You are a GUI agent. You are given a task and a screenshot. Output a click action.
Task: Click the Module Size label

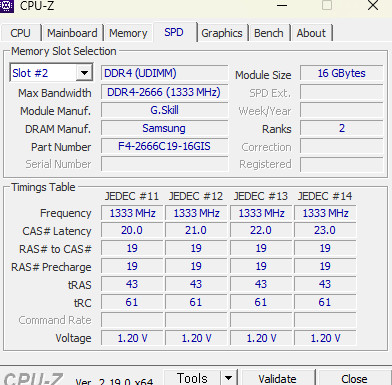[263, 75]
